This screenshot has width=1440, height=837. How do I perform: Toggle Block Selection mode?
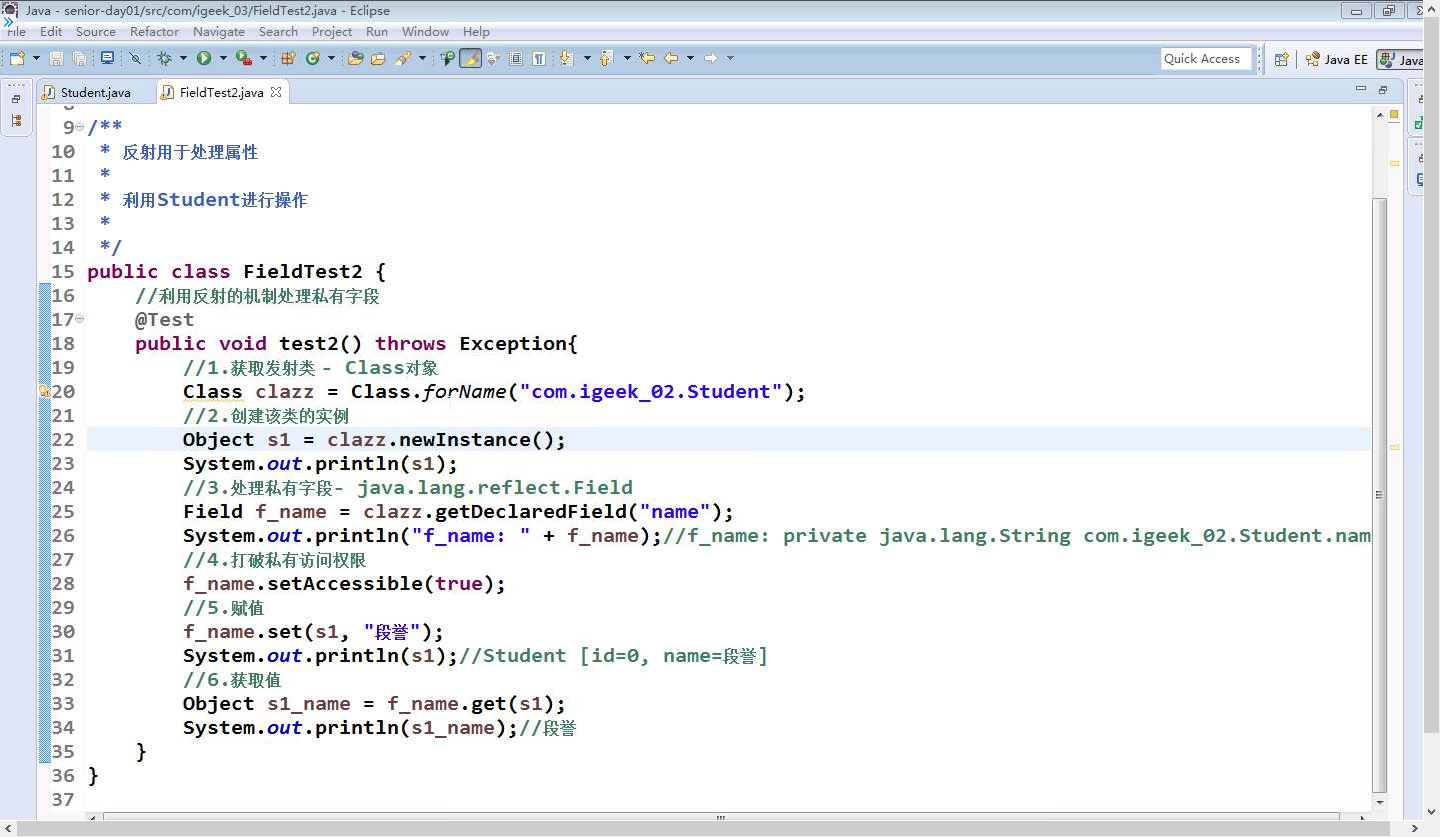tap(516, 58)
